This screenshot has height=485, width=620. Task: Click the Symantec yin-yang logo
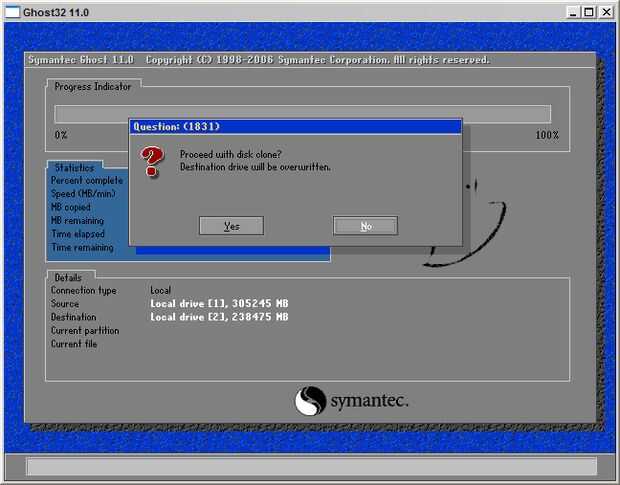(310, 401)
